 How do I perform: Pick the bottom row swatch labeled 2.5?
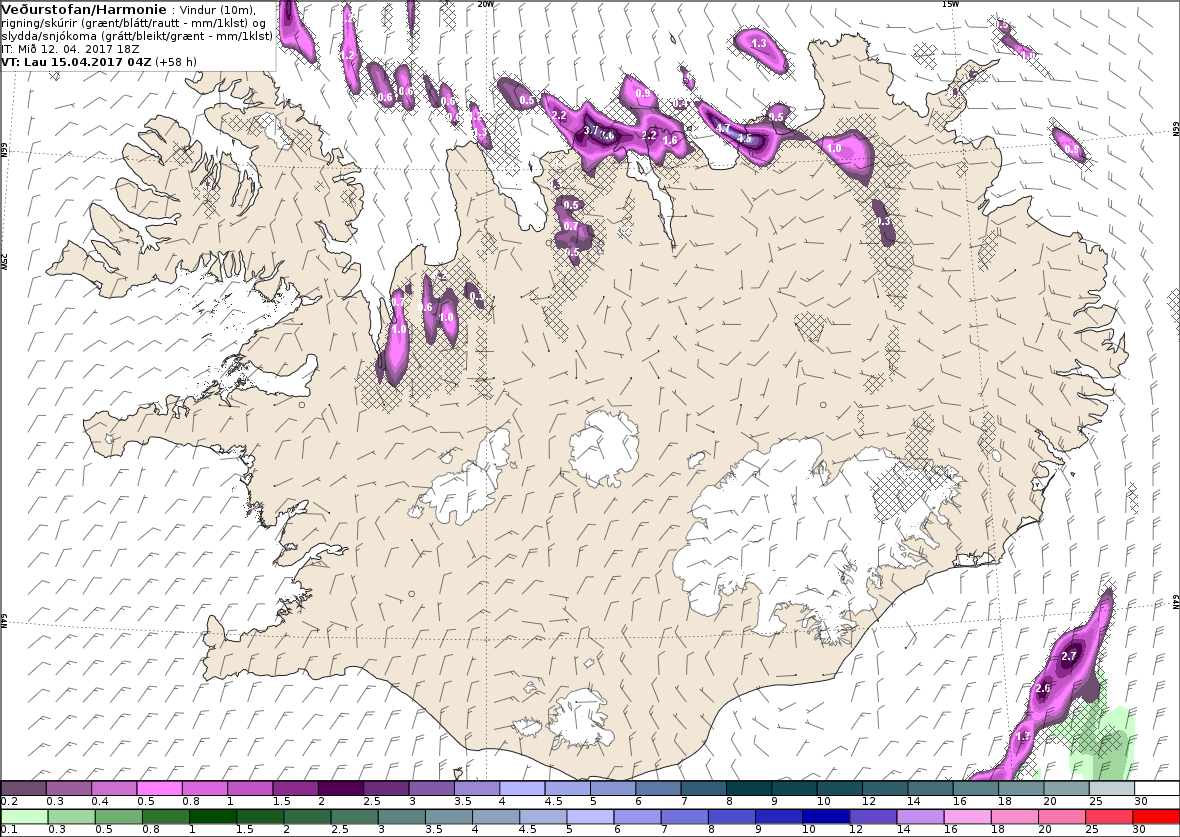pos(354,817)
